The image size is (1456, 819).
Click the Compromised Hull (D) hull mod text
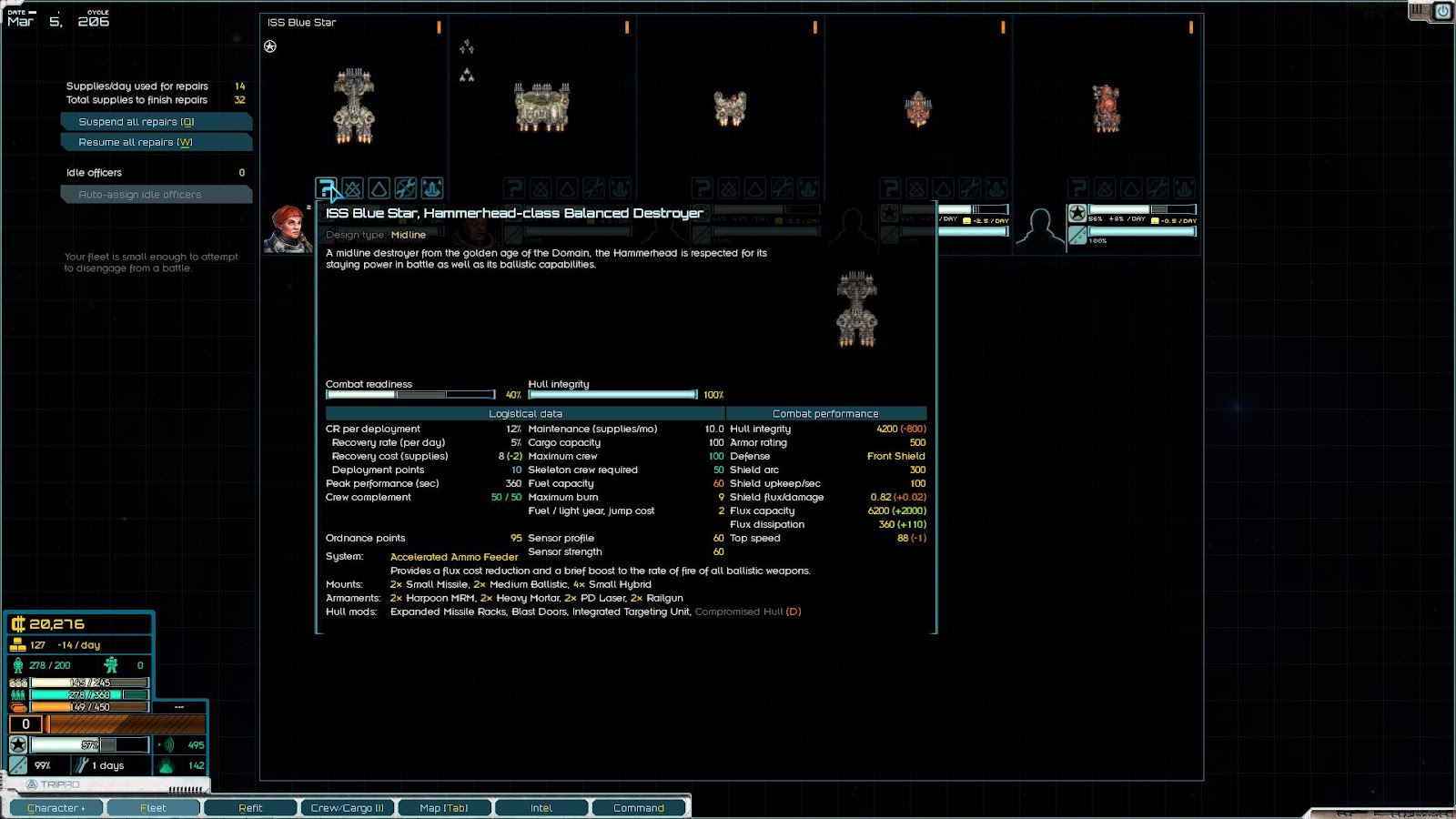click(748, 612)
